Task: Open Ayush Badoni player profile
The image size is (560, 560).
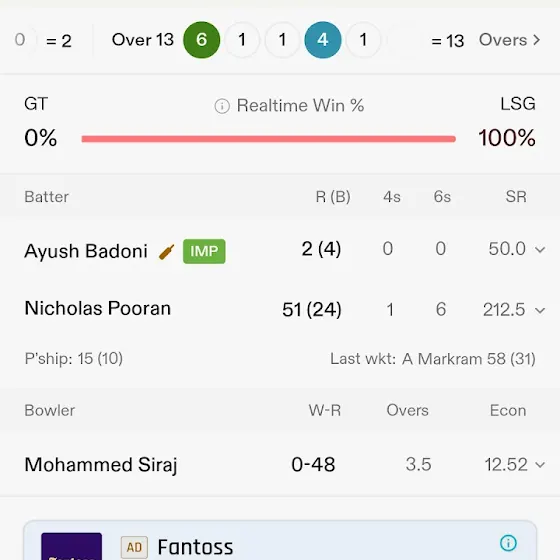Action: [x=86, y=251]
